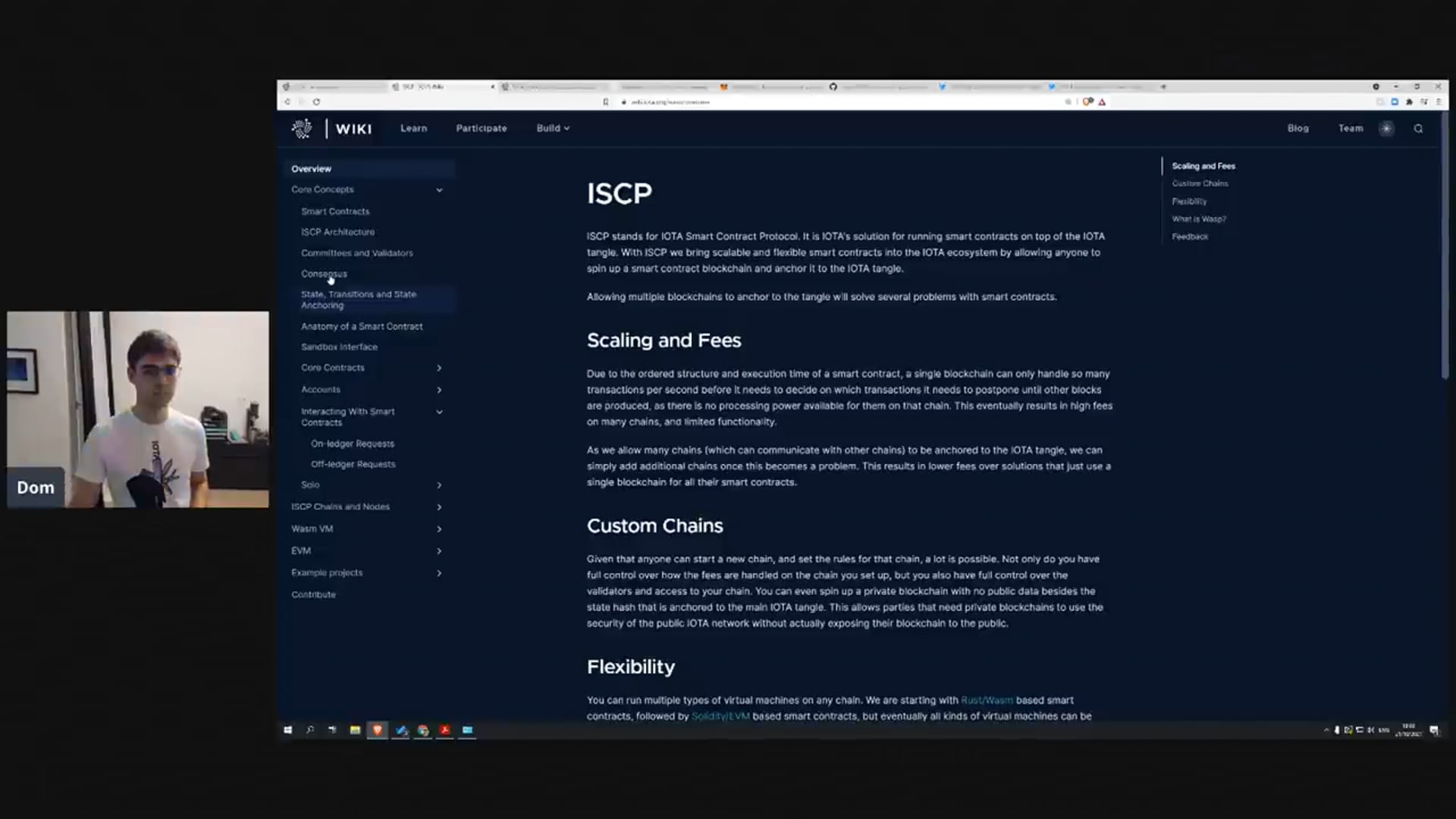Show hidden system tray icons
Screen dimensions: 1456x819
point(1326,730)
